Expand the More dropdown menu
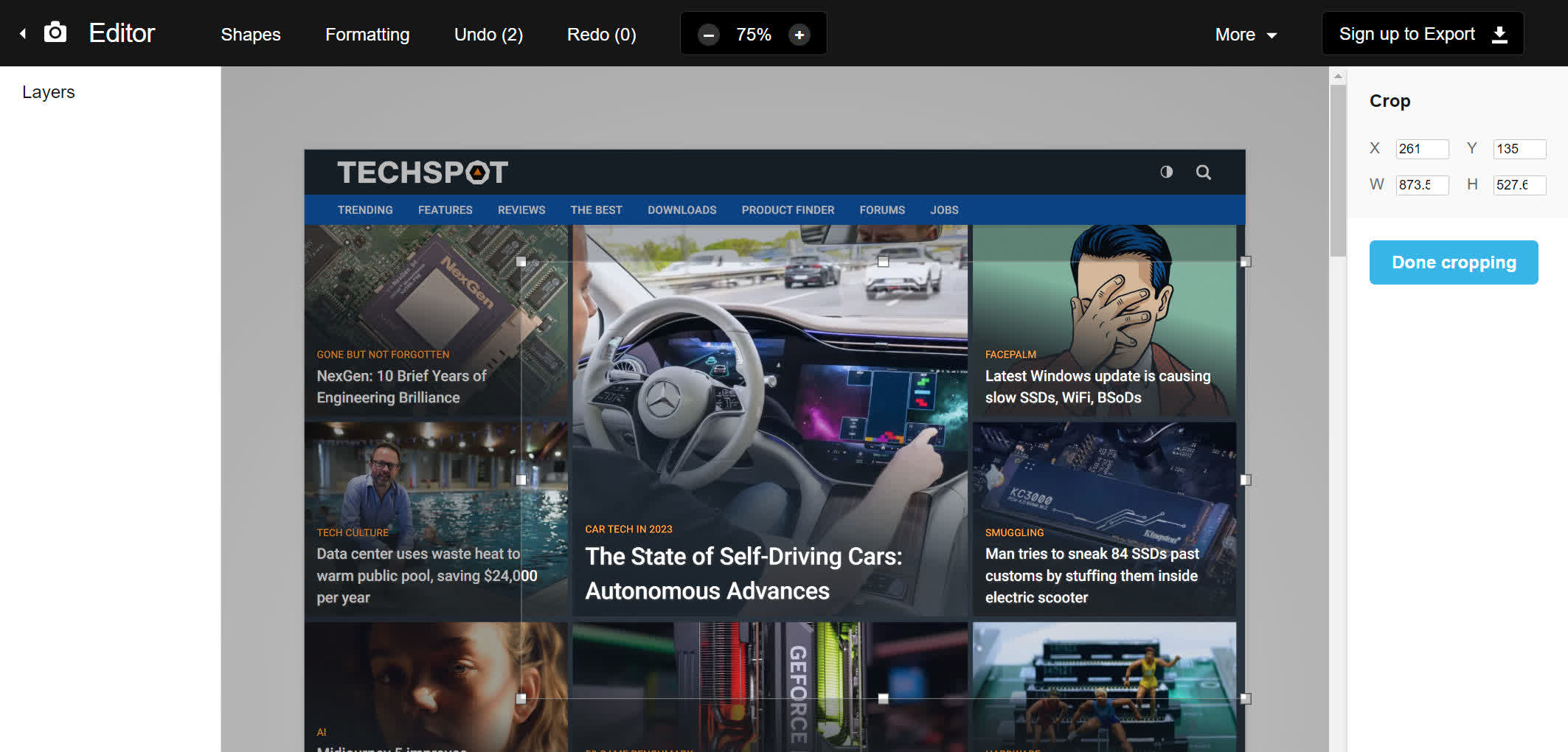Screen dimensions: 1568x752 click(x=1245, y=35)
